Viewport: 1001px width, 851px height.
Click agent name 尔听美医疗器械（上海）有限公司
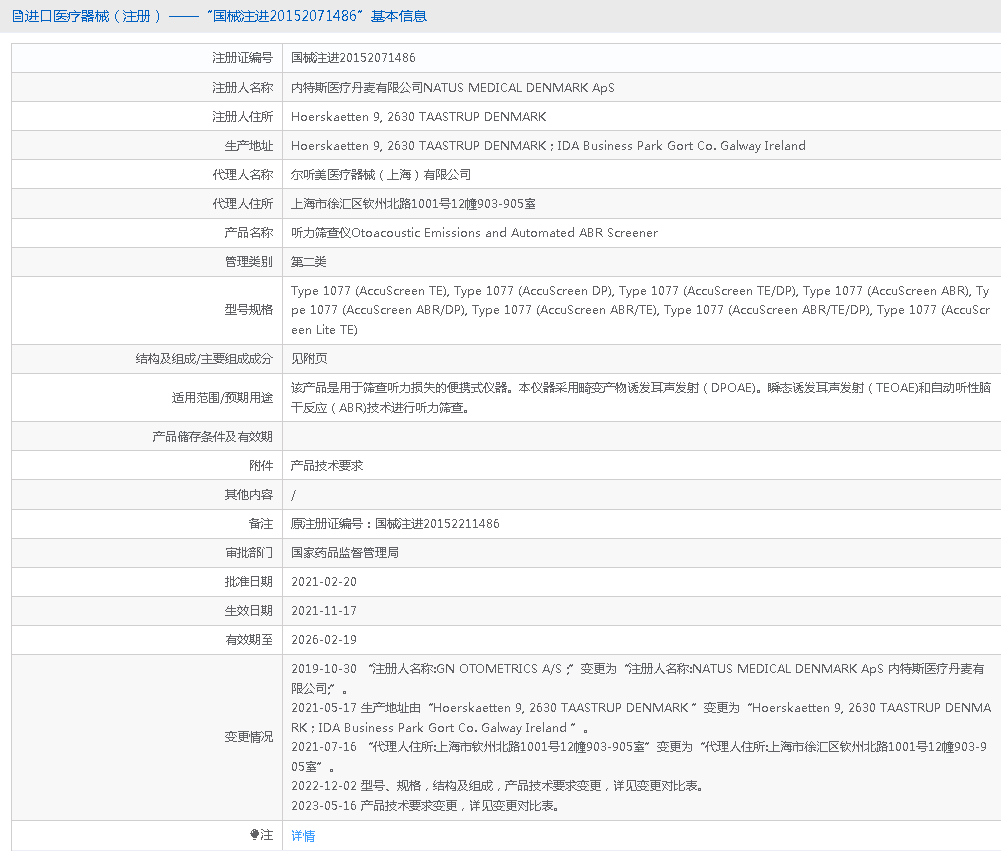coord(380,175)
